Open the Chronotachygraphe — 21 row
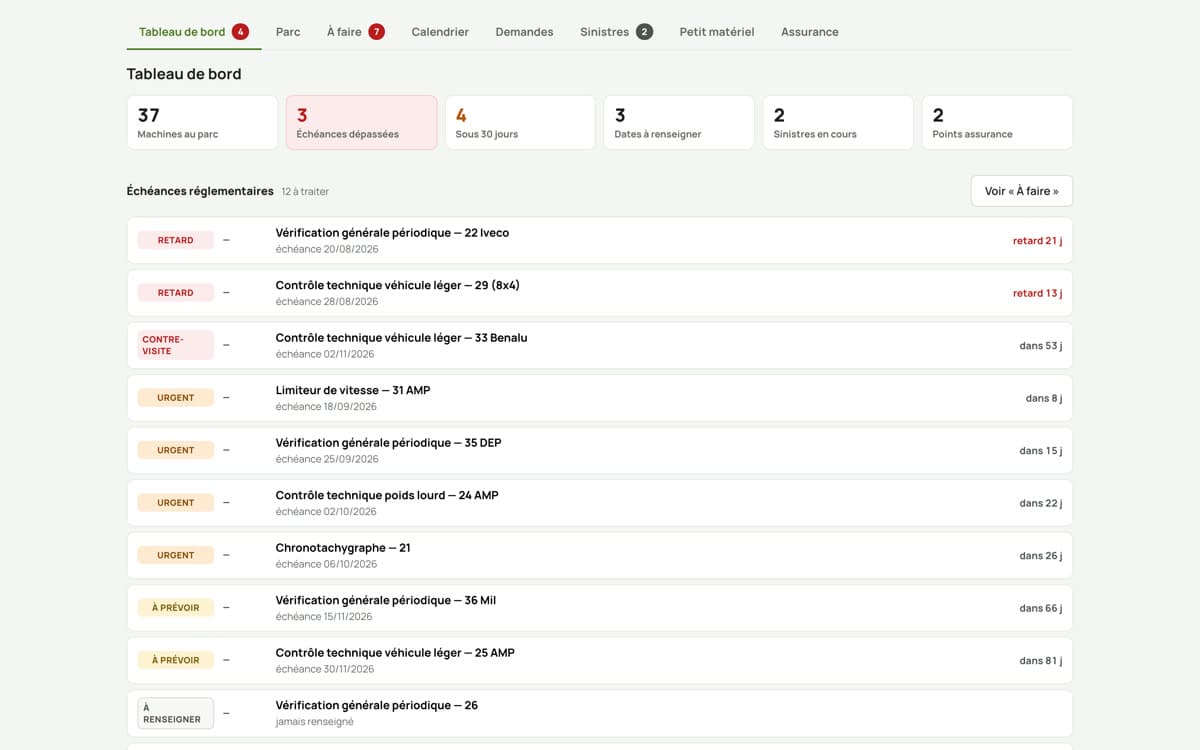The width and height of the screenshot is (1200, 750). coord(599,555)
